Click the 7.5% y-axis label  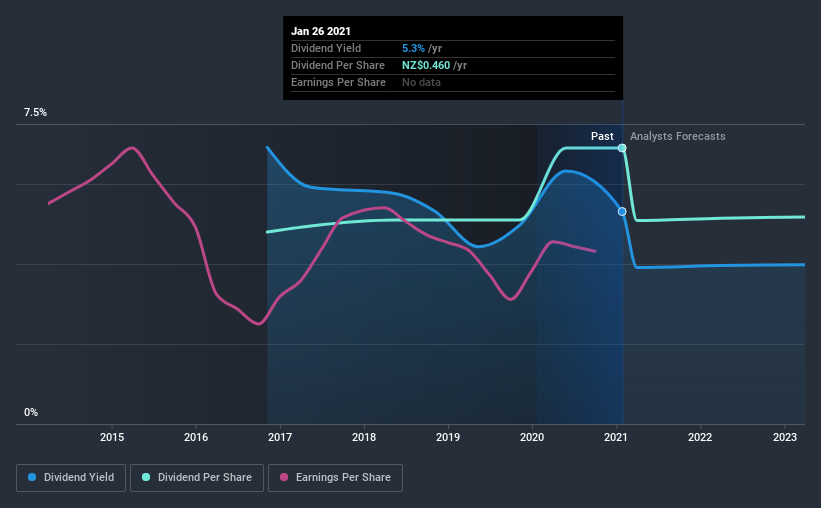pyautogui.click(x=35, y=113)
